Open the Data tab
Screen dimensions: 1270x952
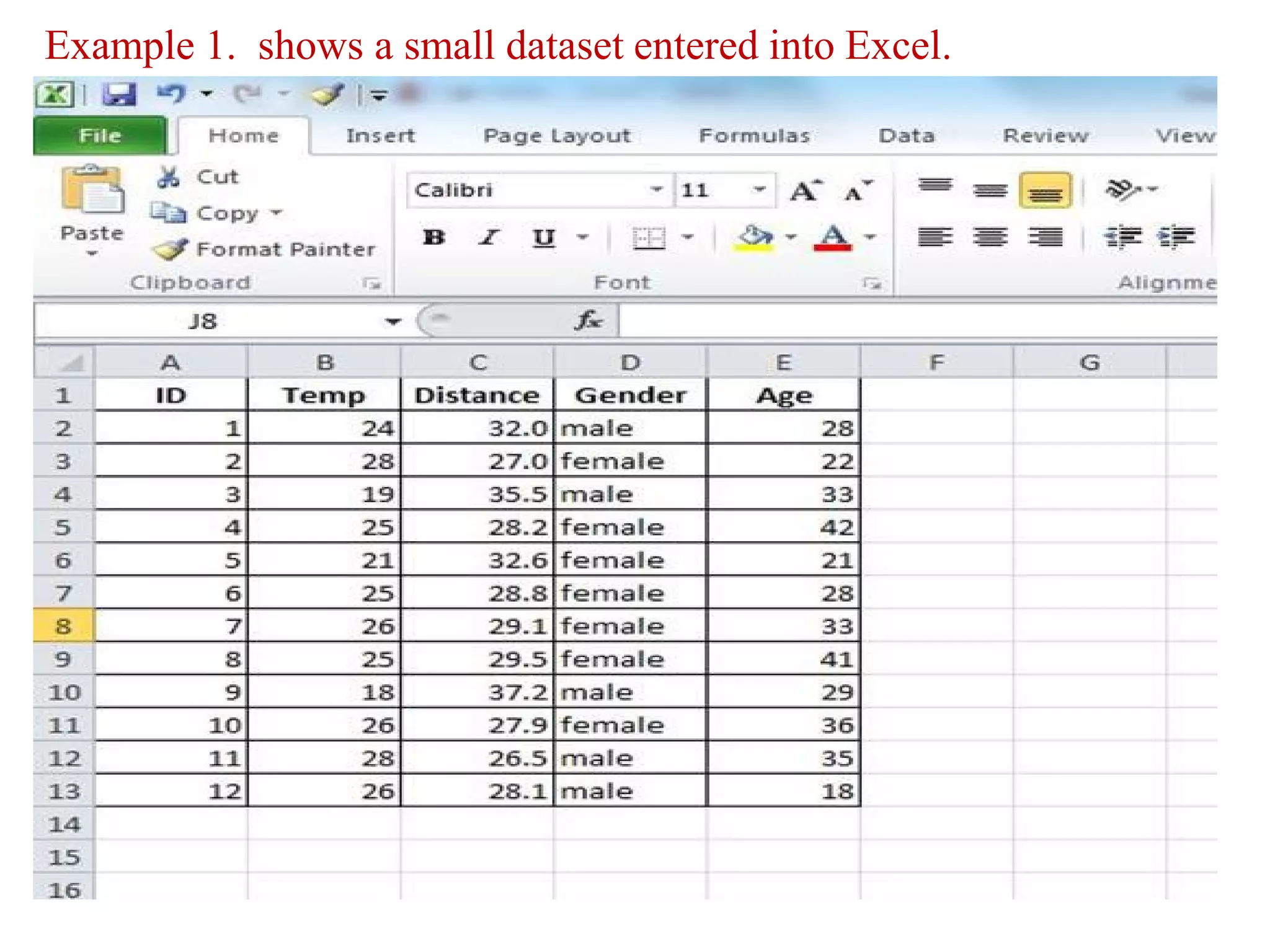click(907, 136)
